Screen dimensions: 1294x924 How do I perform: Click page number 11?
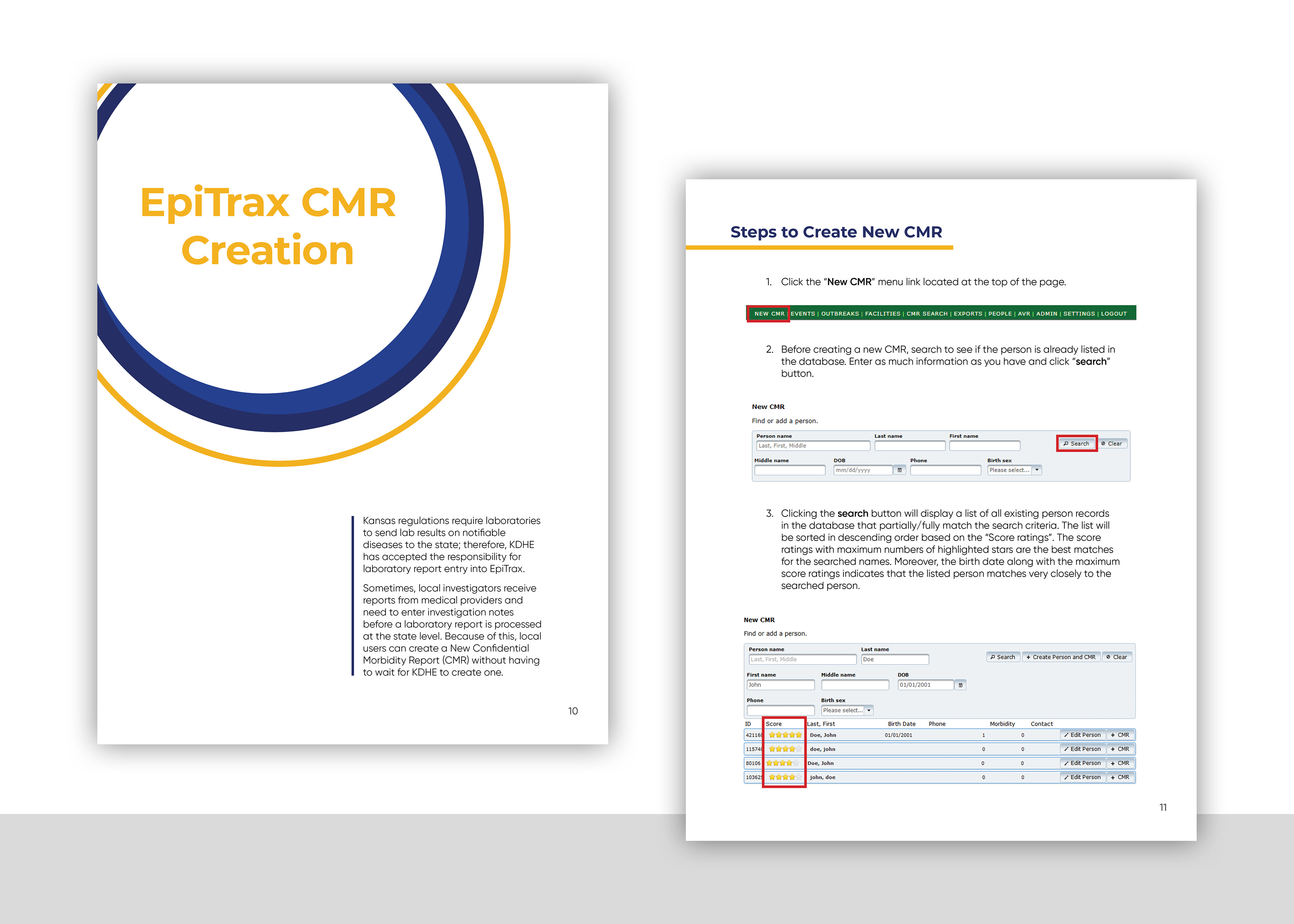pyautogui.click(x=1163, y=807)
